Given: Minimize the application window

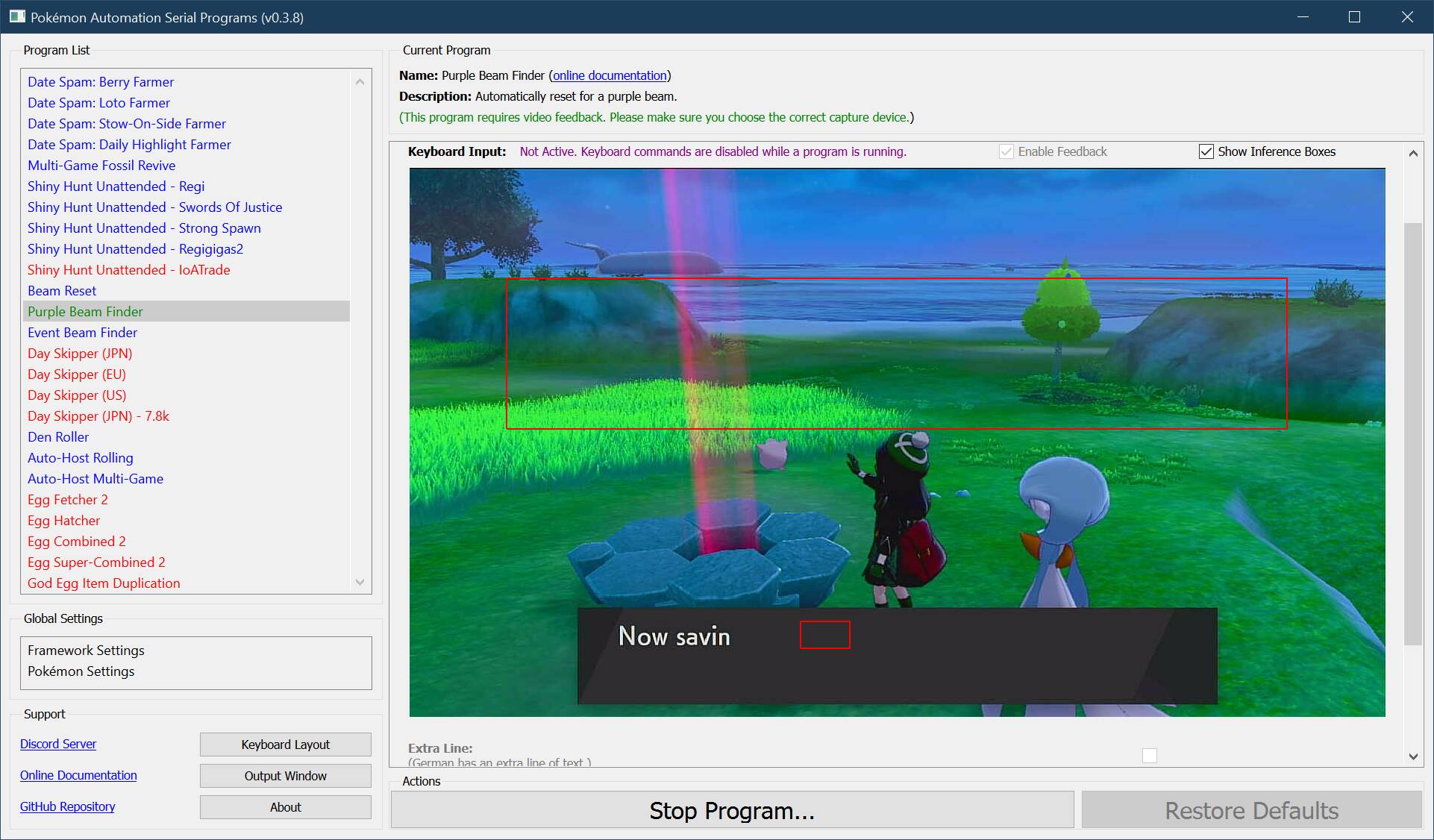Looking at the screenshot, I should pos(1303,16).
